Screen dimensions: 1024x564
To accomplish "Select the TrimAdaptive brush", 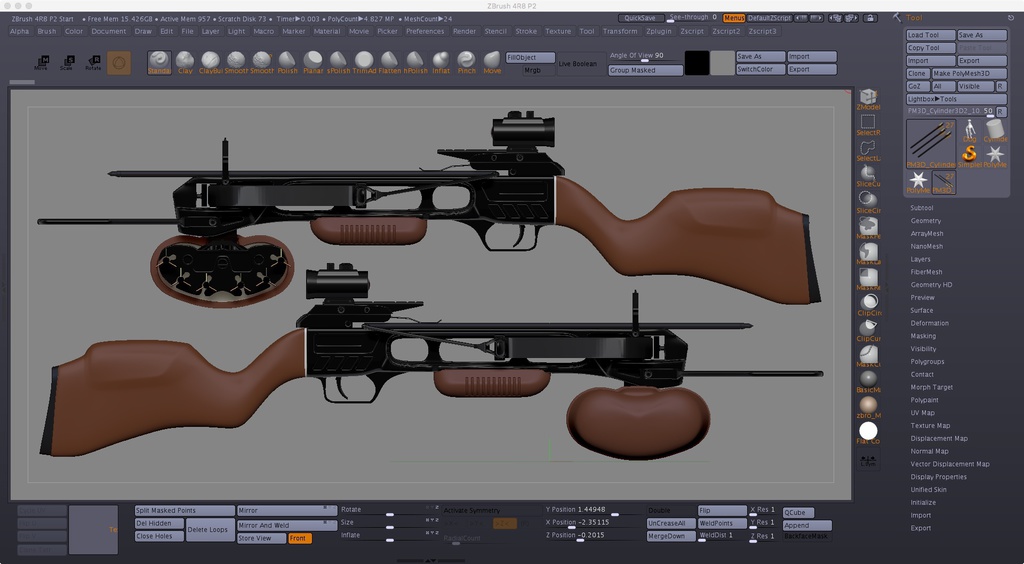I will [364, 63].
